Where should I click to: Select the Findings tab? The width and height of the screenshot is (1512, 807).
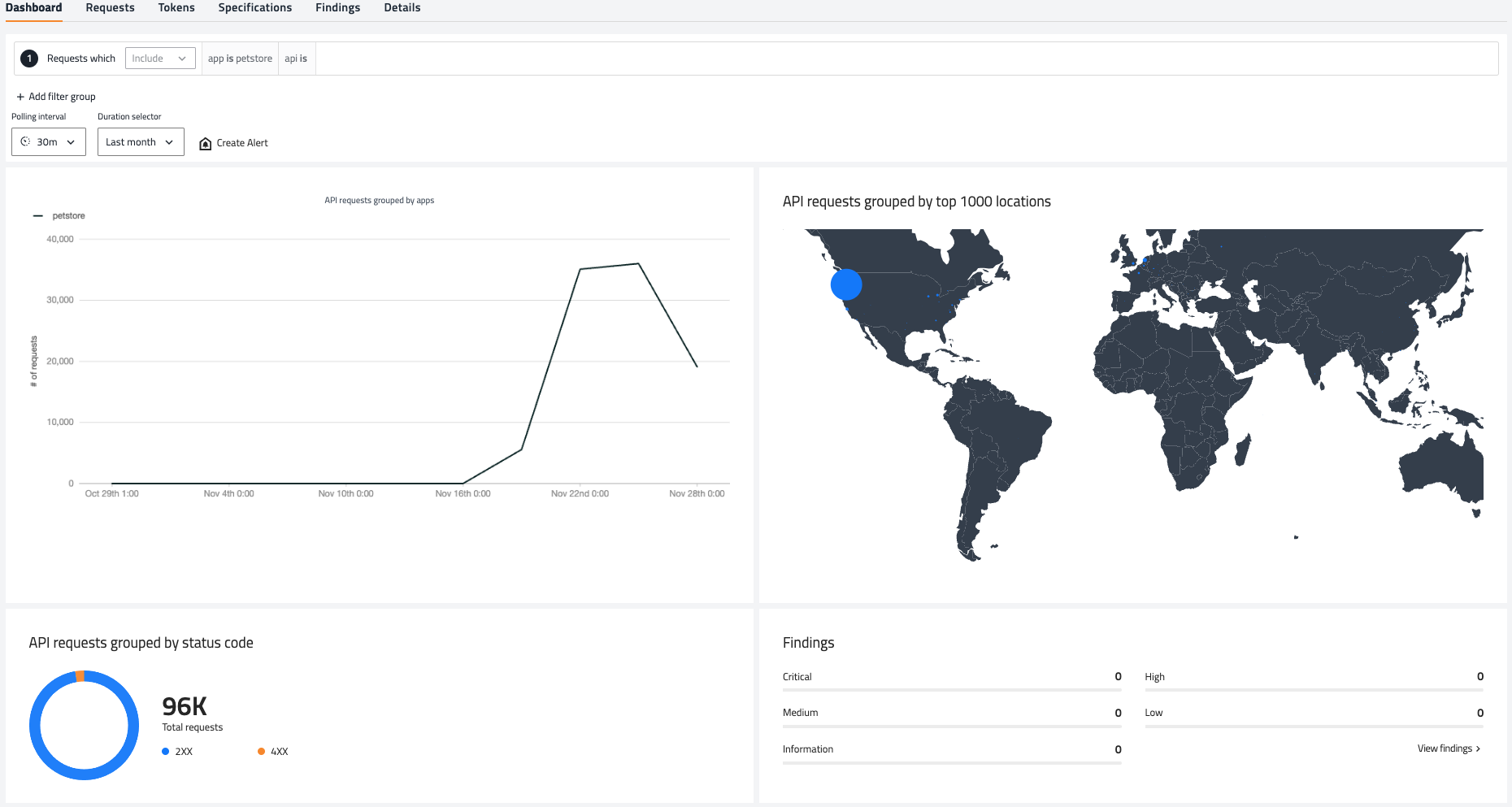[337, 8]
